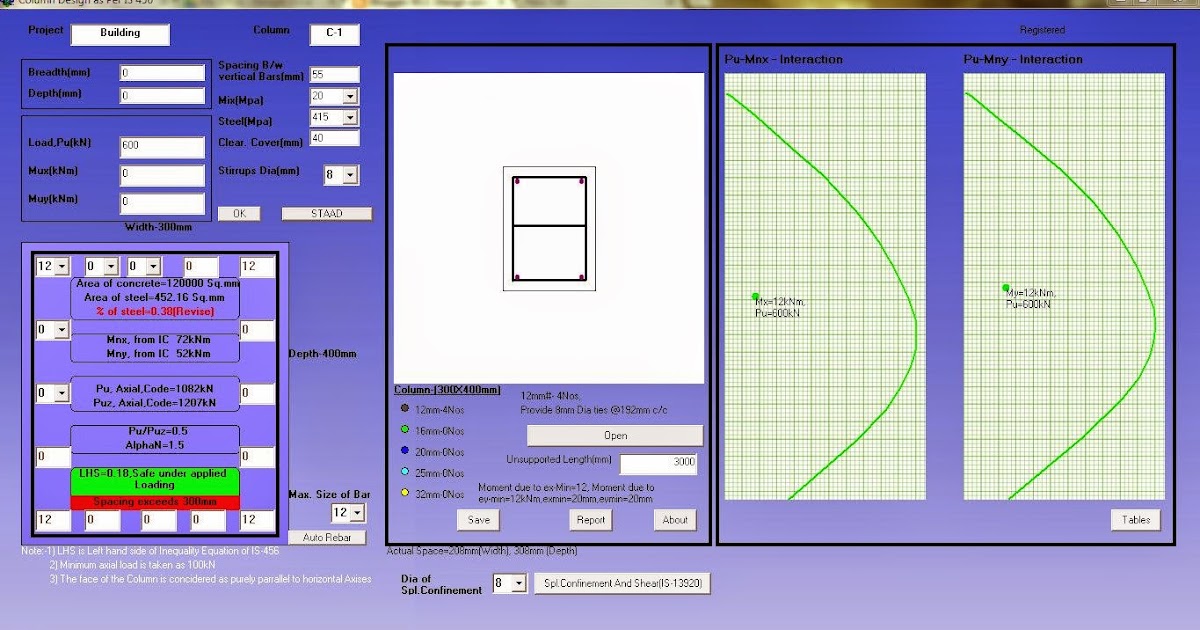Open the Tables button under interaction charts

pyautogui.click(x=1135, y=520)
